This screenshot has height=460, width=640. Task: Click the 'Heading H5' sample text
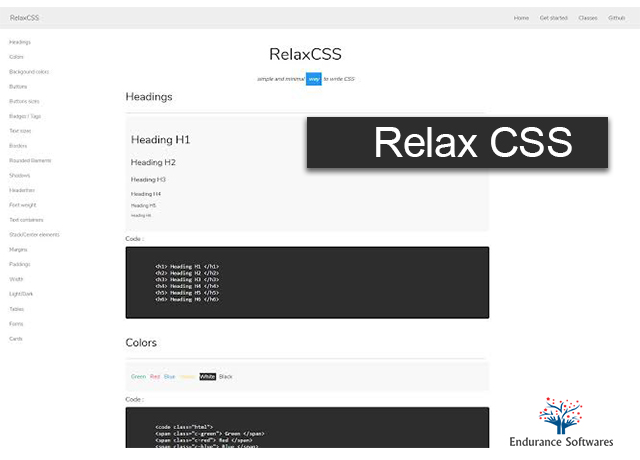point(143,206)
